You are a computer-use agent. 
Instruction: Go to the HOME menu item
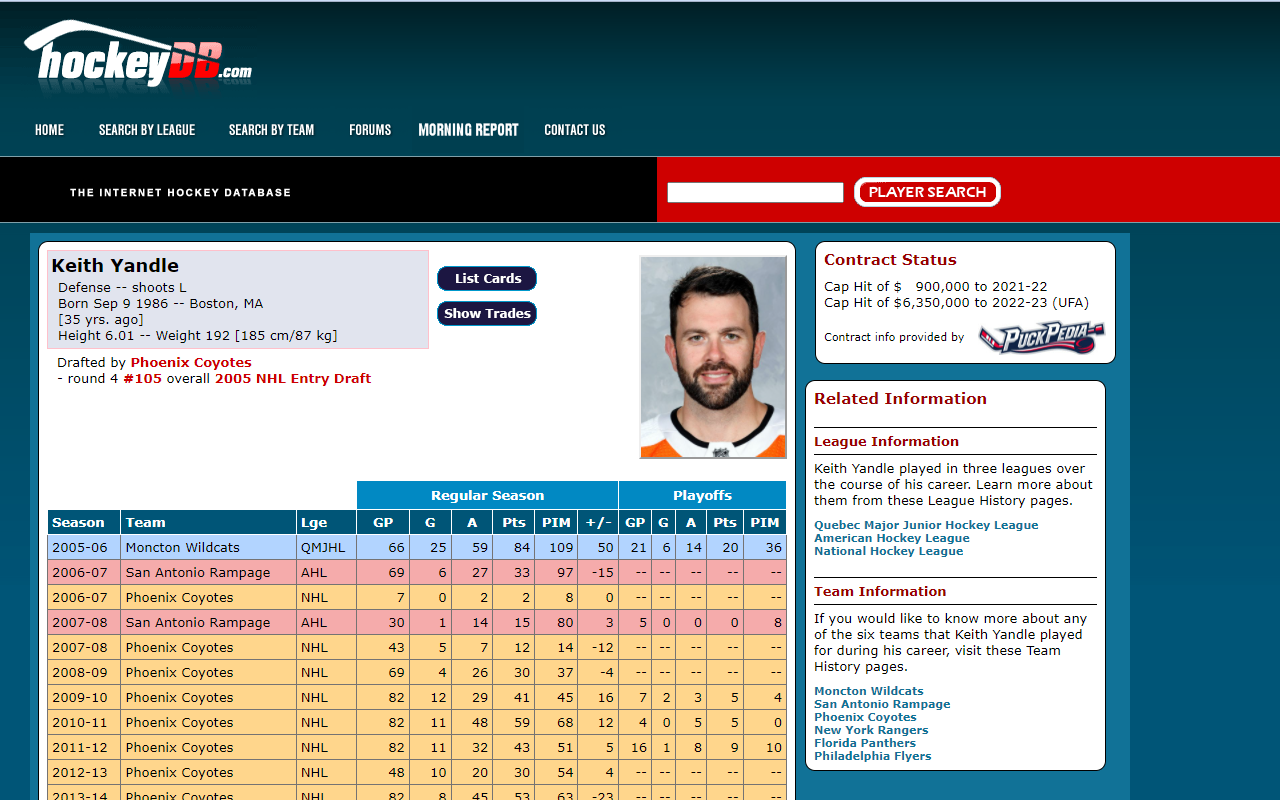coord(49,130)
